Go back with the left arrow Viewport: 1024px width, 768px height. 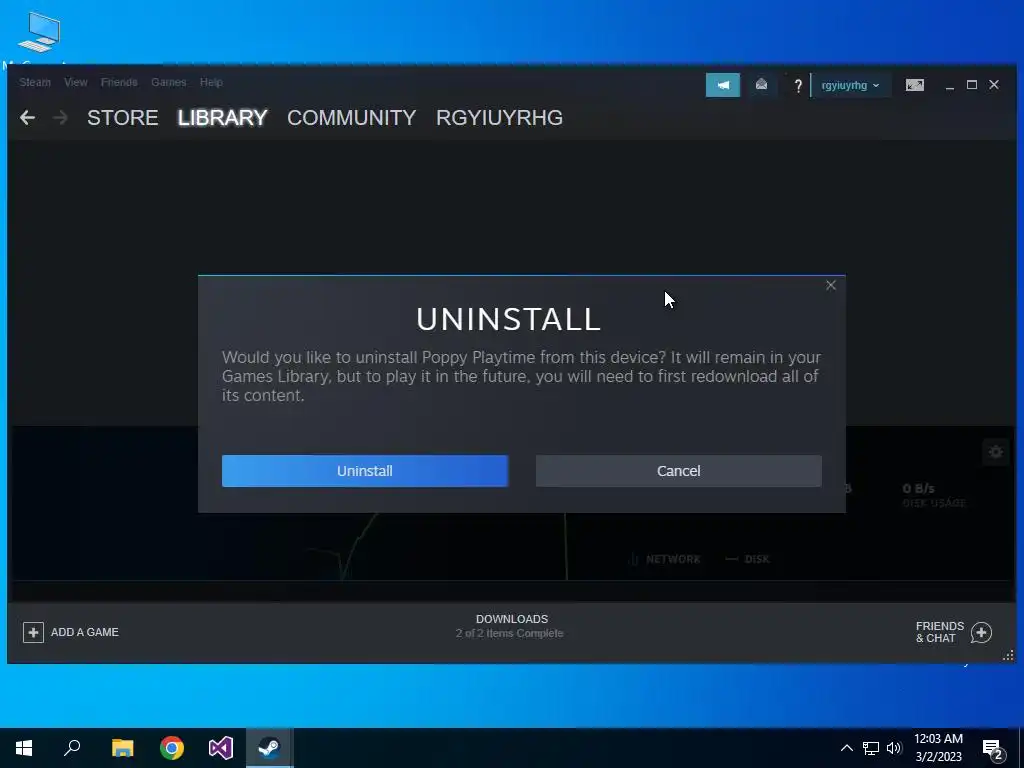coord(27,118)
